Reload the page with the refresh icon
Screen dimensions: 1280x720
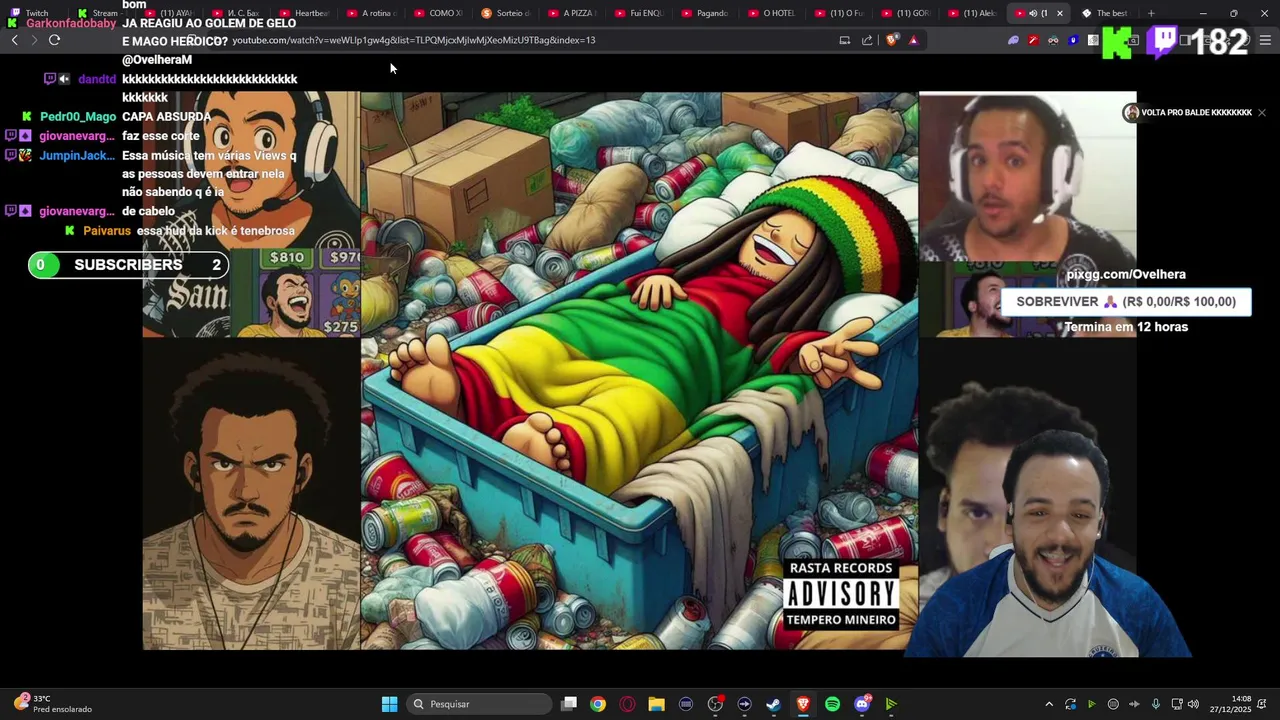(54, 40)
